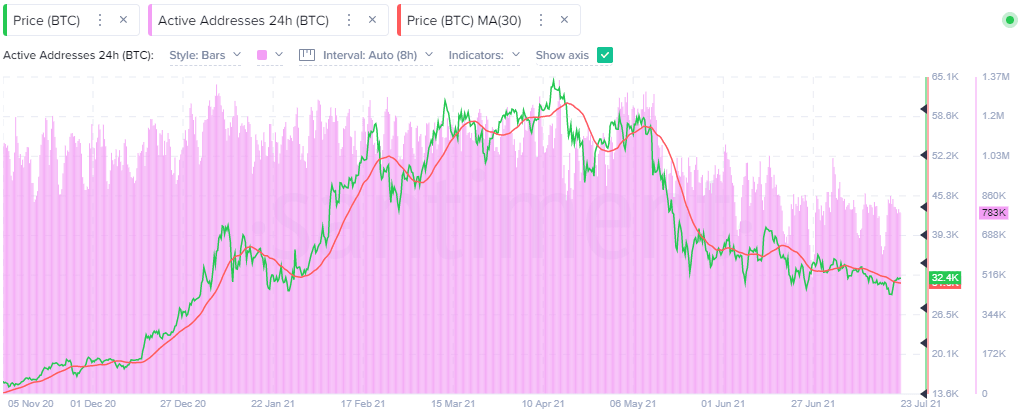Open options menu for Active Addresses 24h
The width and height of the screenshot is (1018, 410).
click(x=347, y=20)
